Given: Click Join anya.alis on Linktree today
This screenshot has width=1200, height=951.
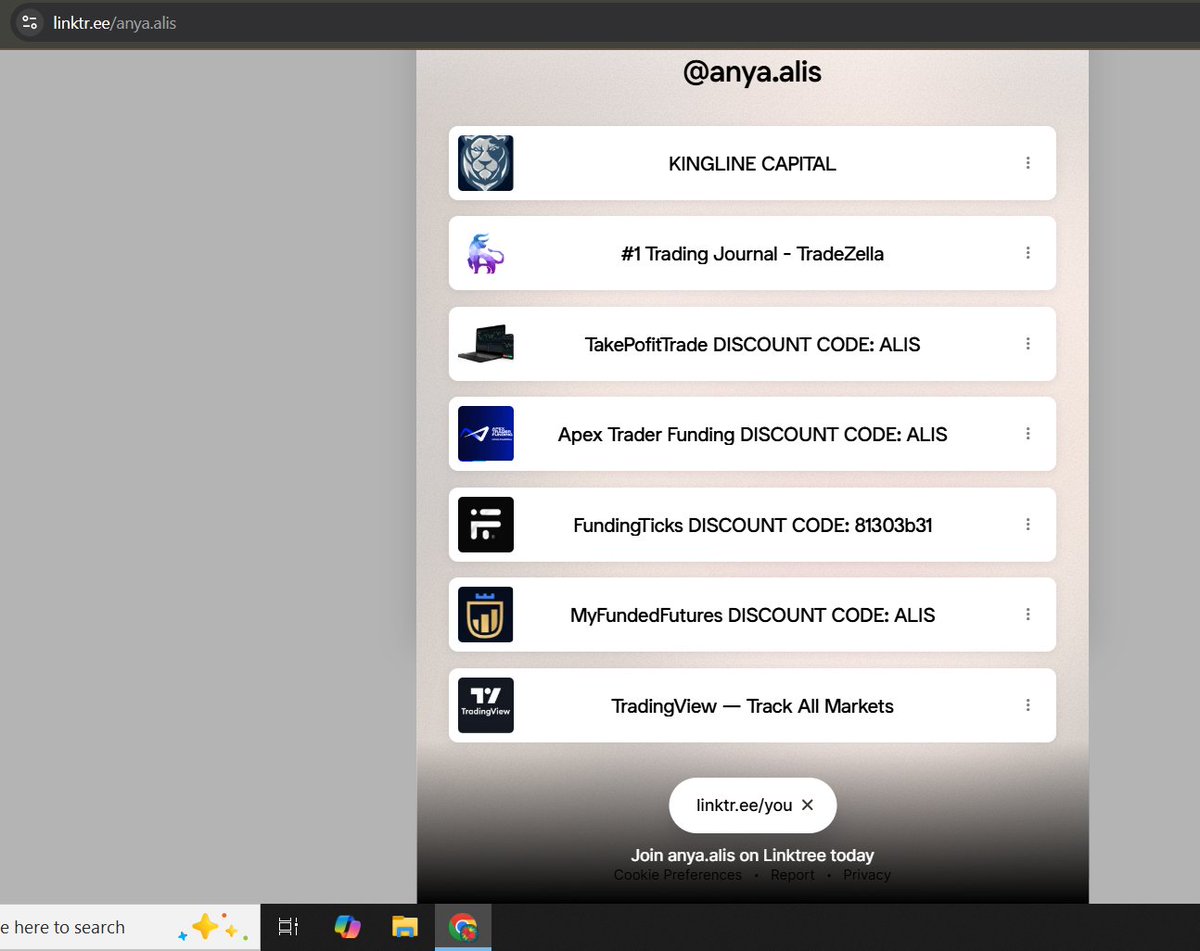Looking at the screenshot, I should pos(752,856).
